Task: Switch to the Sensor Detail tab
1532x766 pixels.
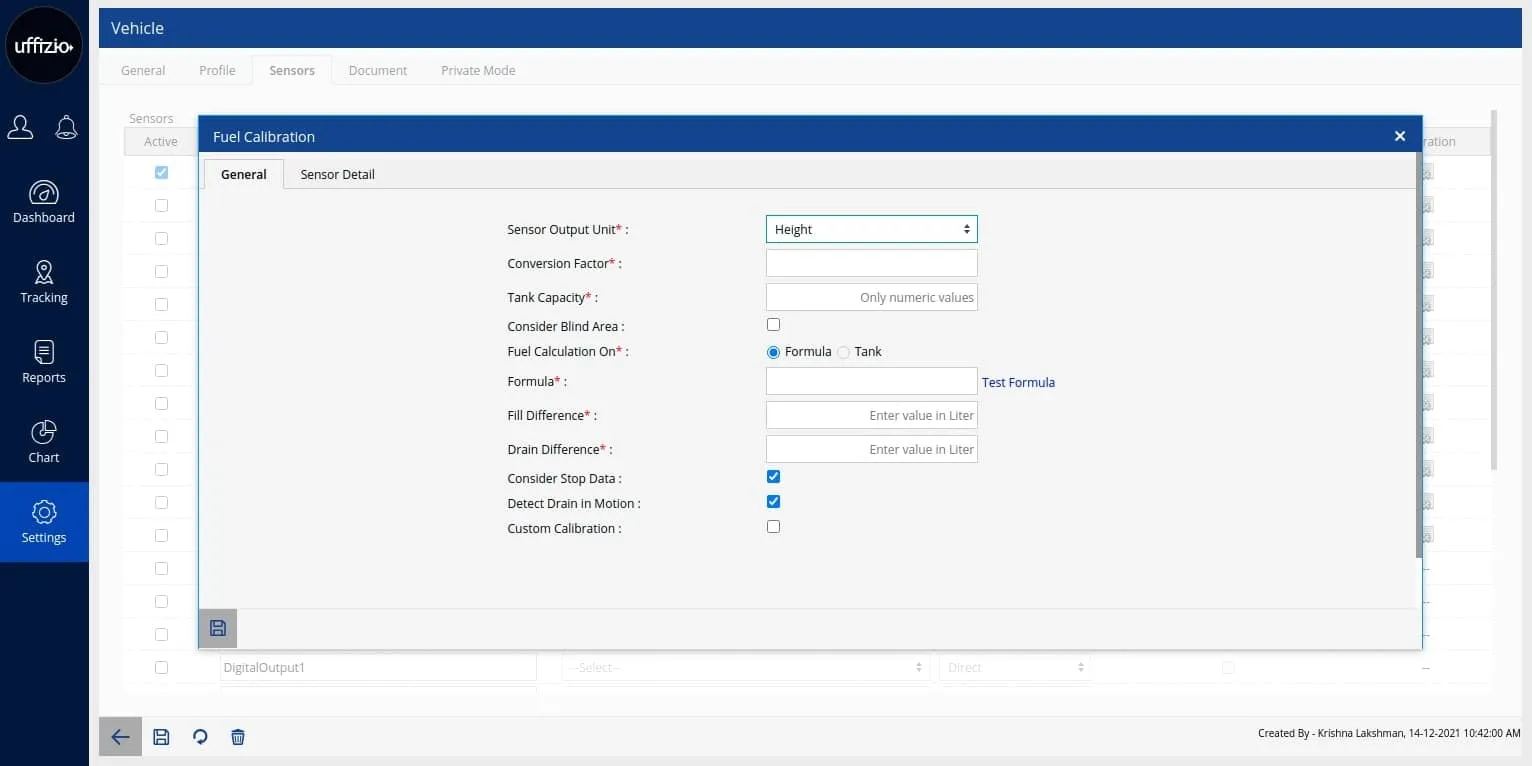Action: pos(337,174)
